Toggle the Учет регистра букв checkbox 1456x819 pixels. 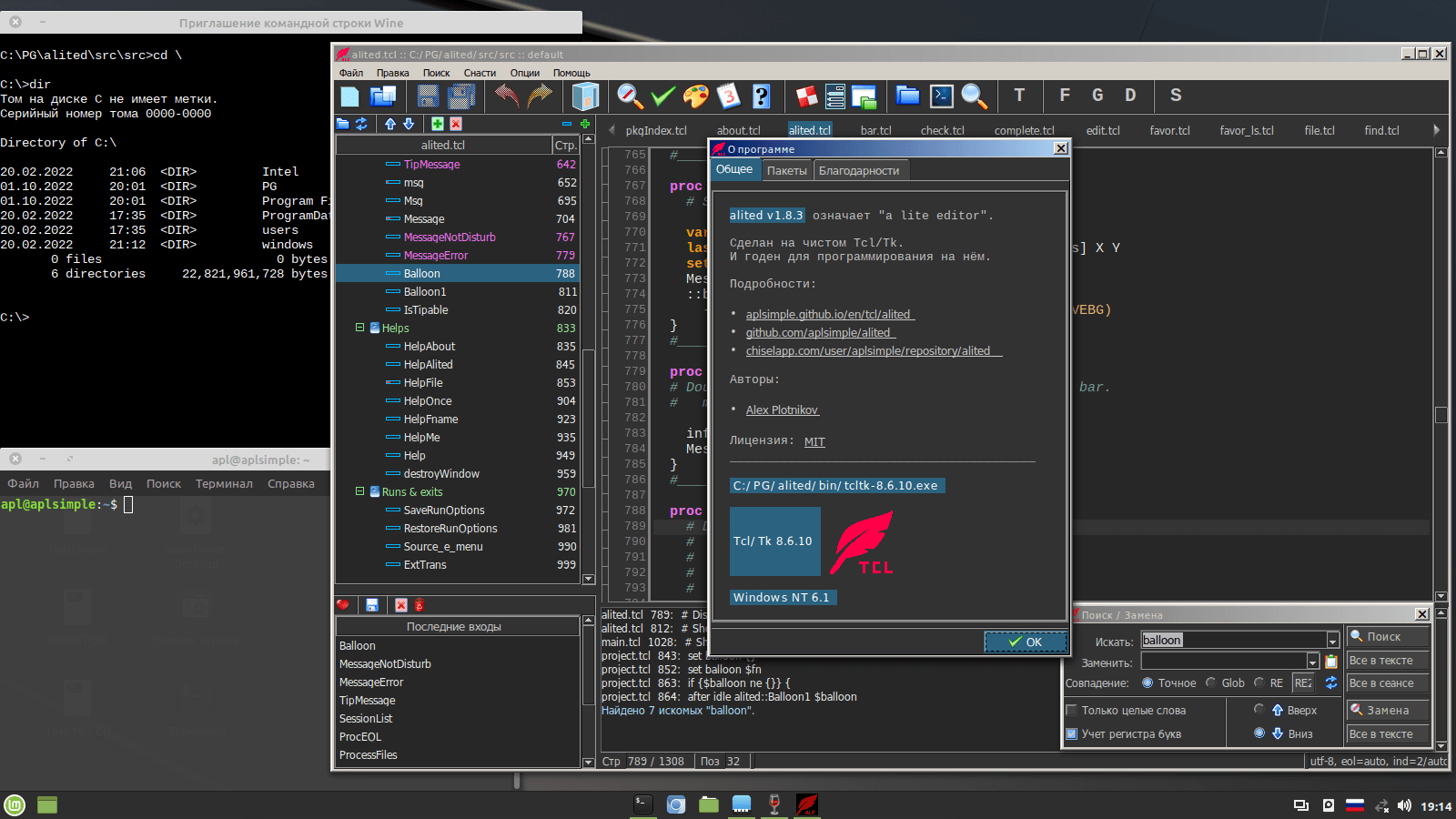[x=1072, y=734]
